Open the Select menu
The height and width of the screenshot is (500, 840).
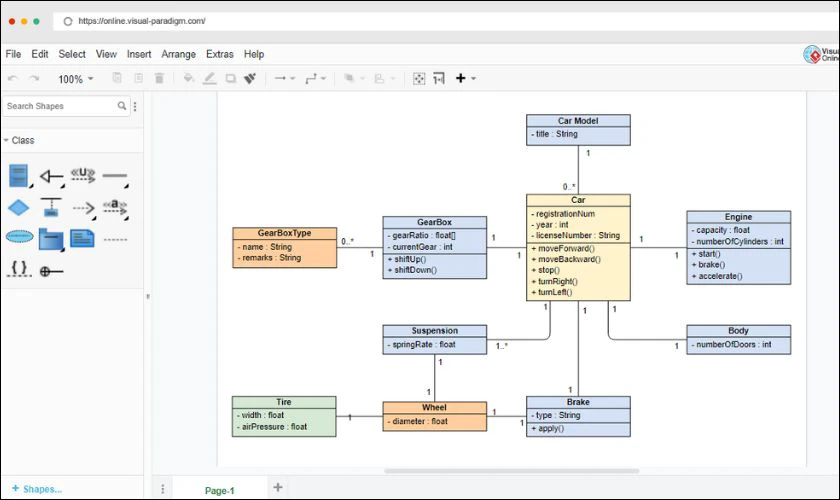(x=72, y=54)
